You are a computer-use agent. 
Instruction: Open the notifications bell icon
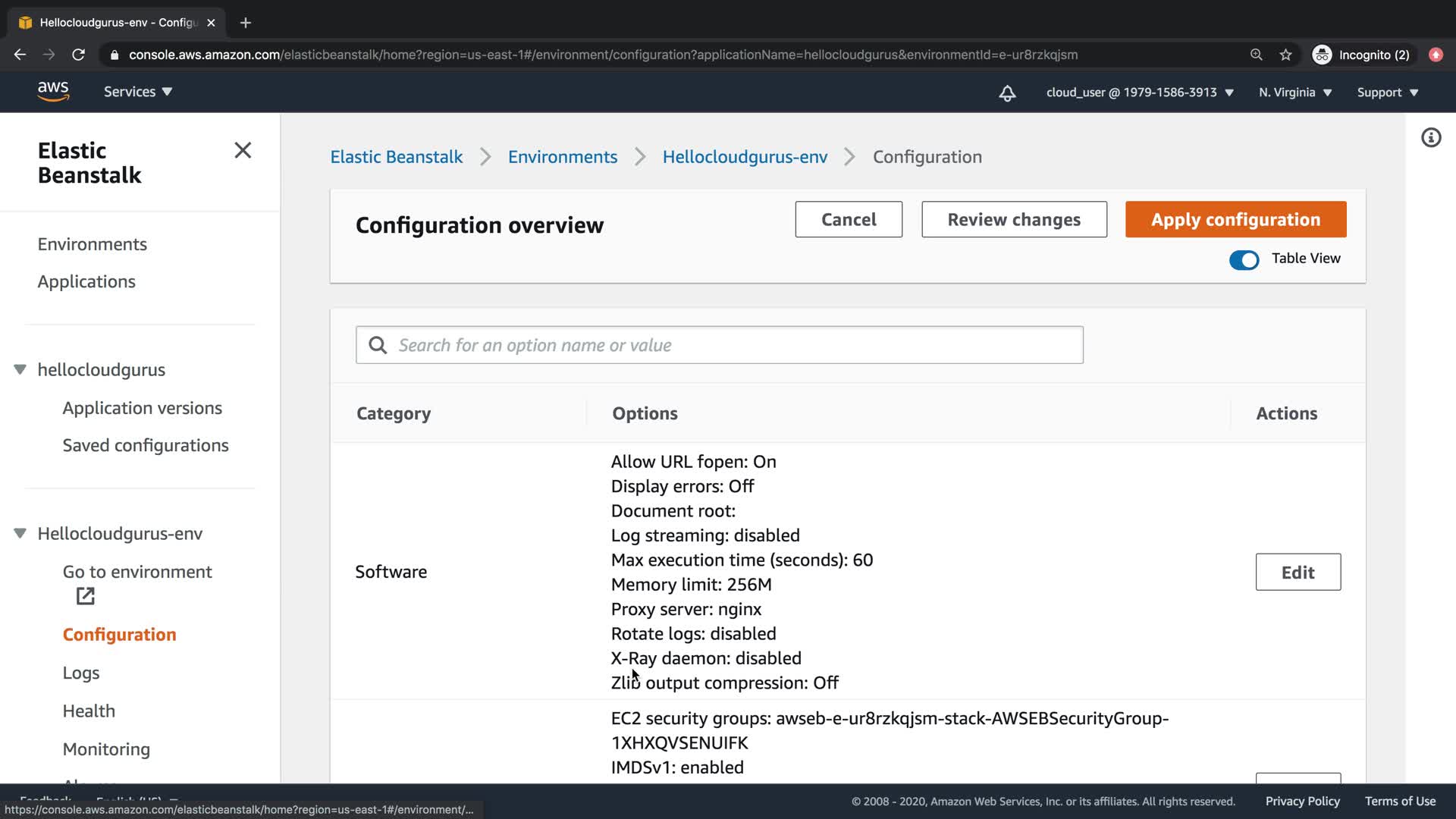pos(1007,93)
